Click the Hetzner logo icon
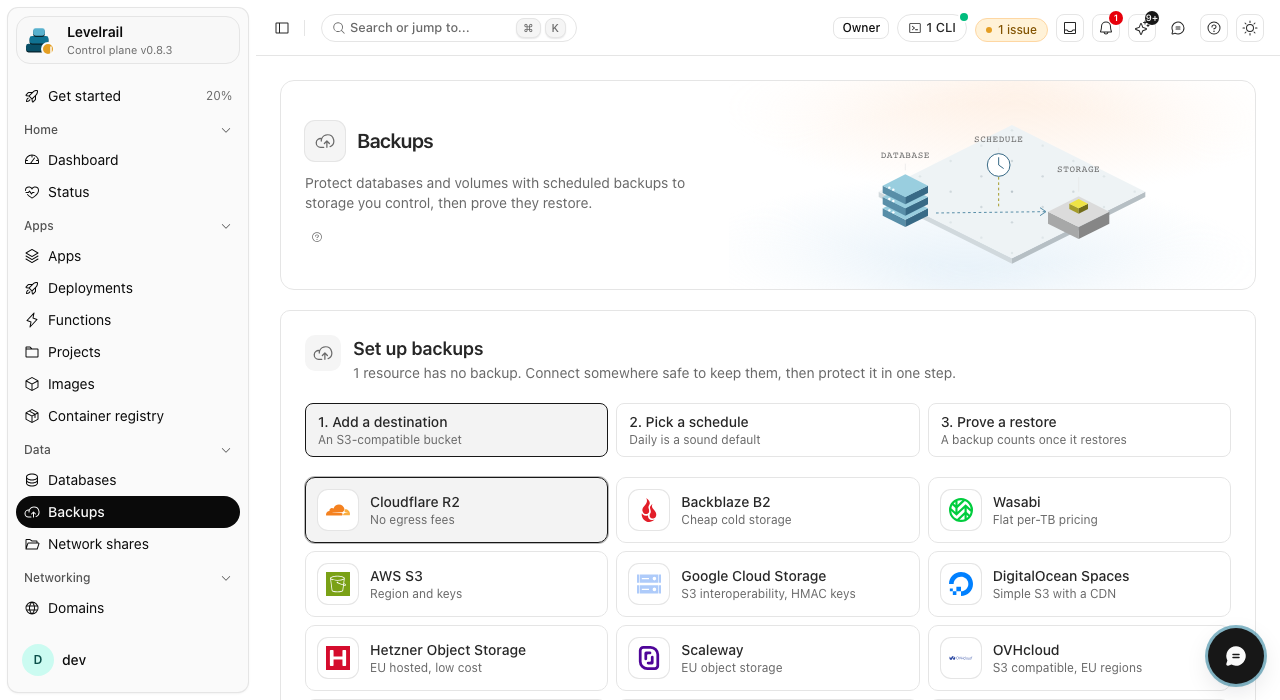1280x700 pixels. click(338, 658)
